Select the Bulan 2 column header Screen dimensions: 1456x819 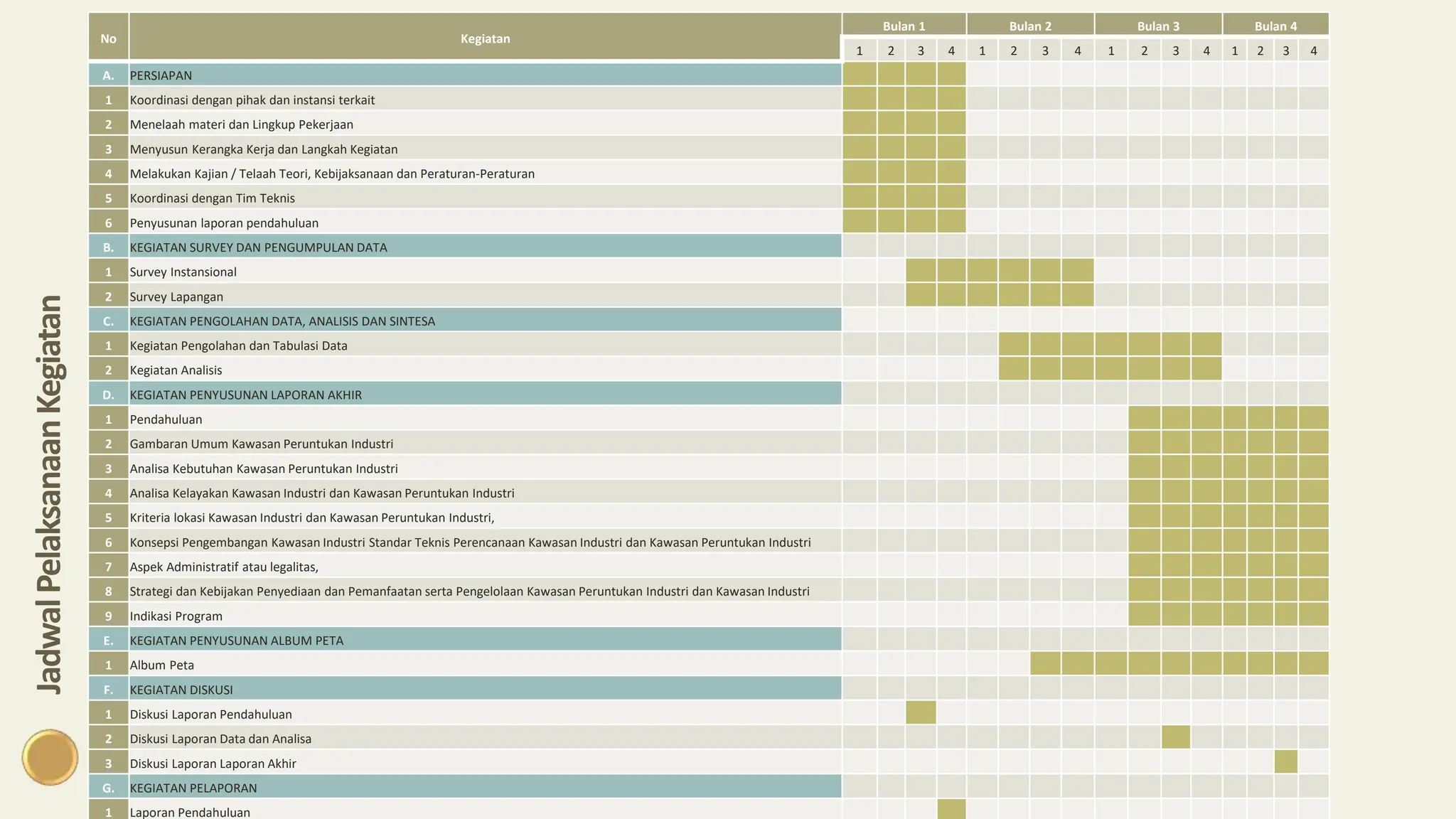[x=1029, y=26]
